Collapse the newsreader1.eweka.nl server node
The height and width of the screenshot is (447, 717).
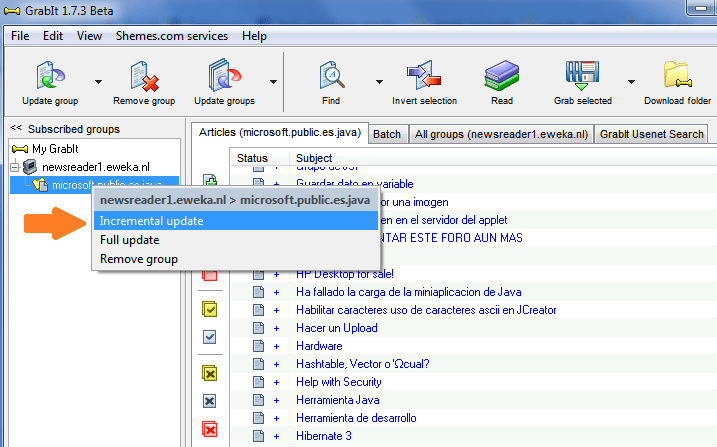click(x=15, y=167)
